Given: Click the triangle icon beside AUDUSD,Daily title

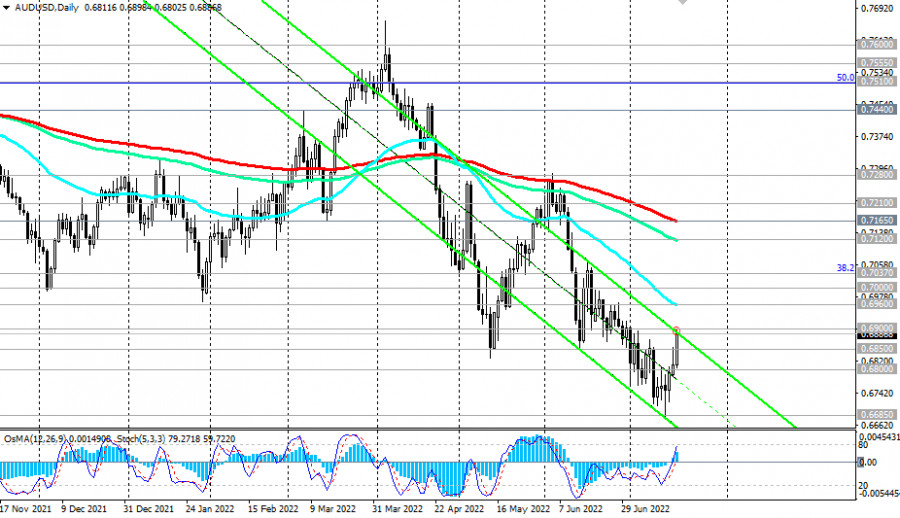Looking at the screenshot, I should point(6,7).
